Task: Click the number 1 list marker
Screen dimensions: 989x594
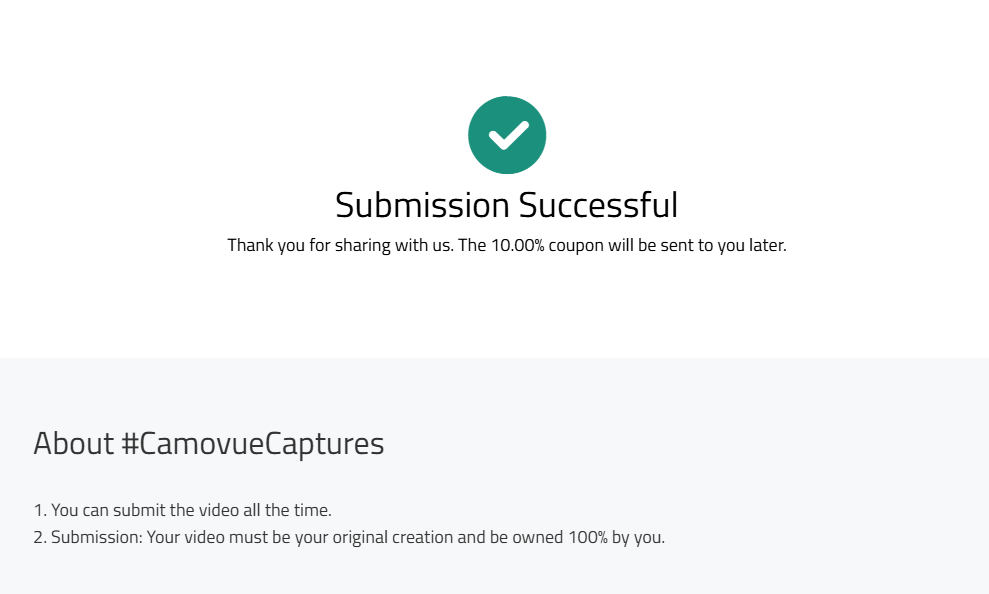Action: pyautogui.click(x=40, y=510)
